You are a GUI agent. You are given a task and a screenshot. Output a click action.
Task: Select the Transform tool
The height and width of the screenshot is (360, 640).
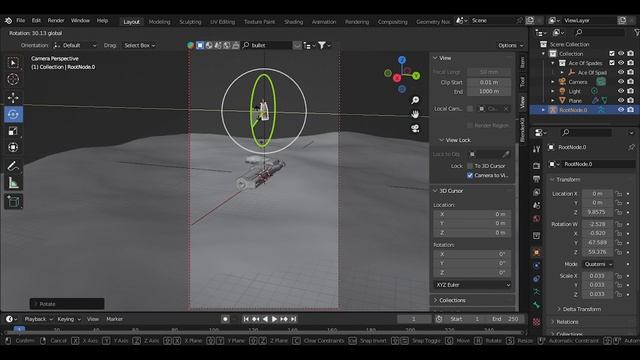click(x=13, y=147)
